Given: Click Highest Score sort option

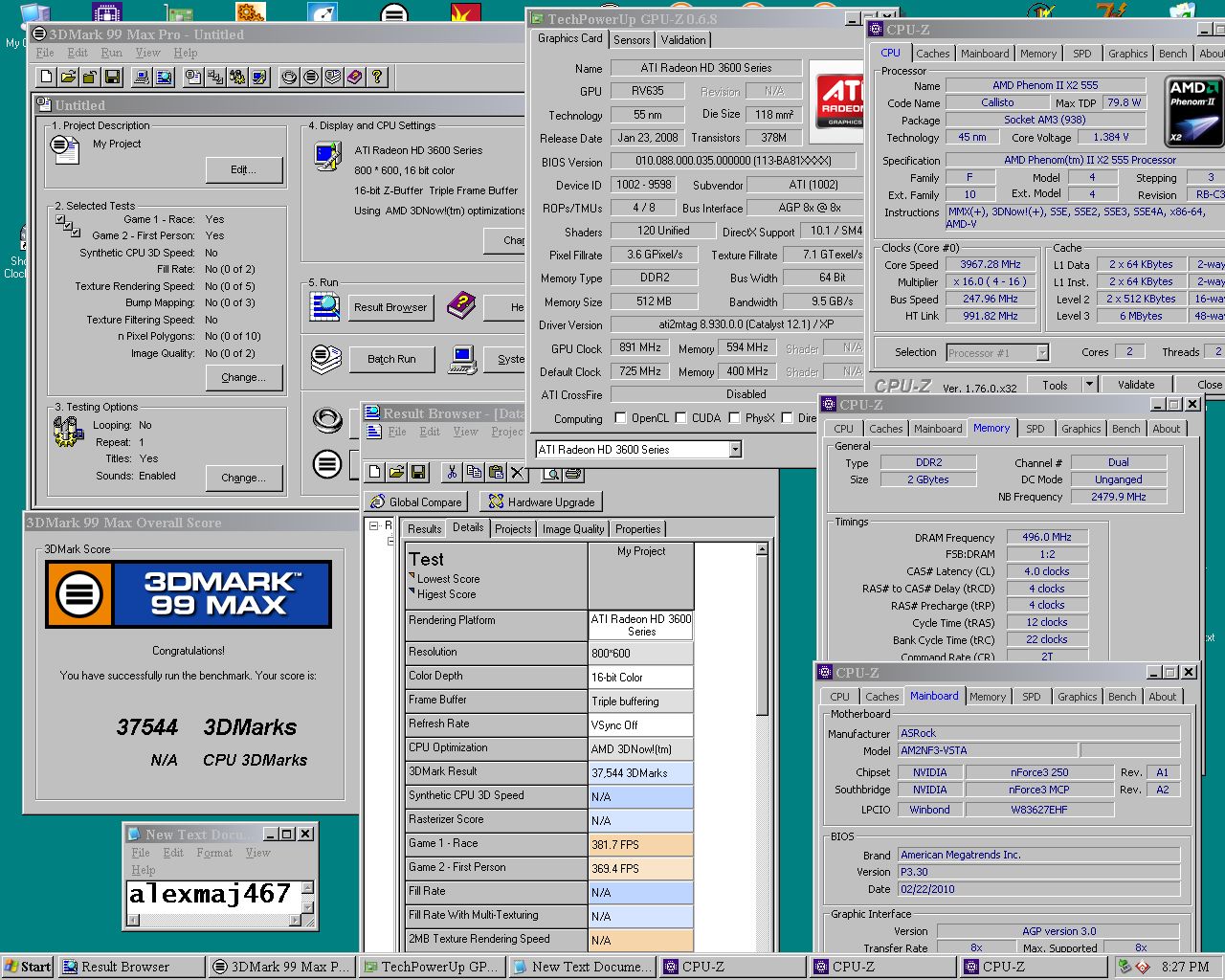Looking at the screenshot, I should point(446,594).
